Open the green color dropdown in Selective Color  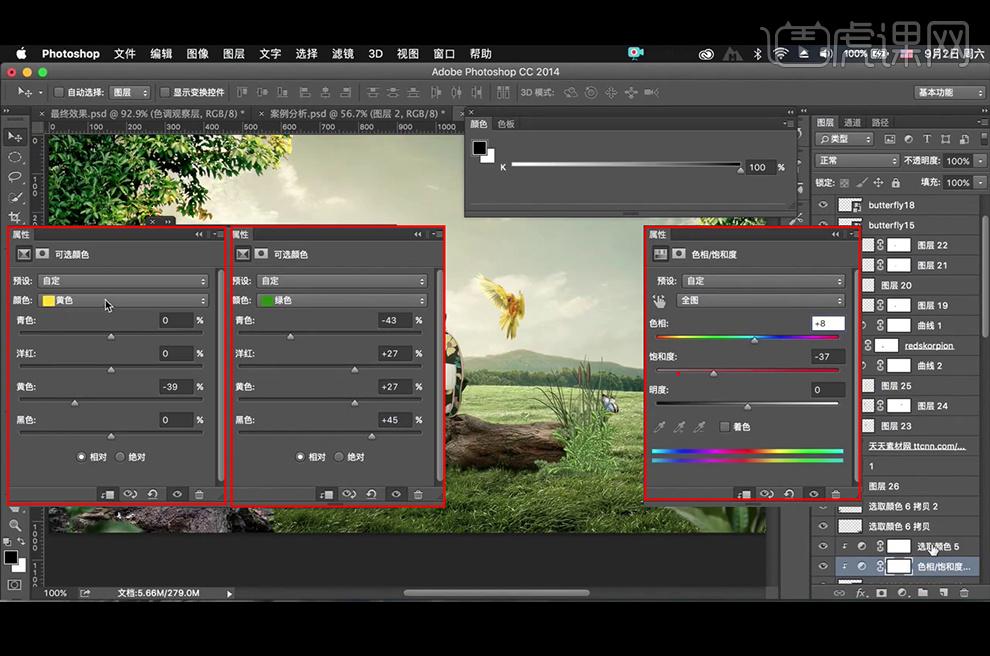(342, 301)
